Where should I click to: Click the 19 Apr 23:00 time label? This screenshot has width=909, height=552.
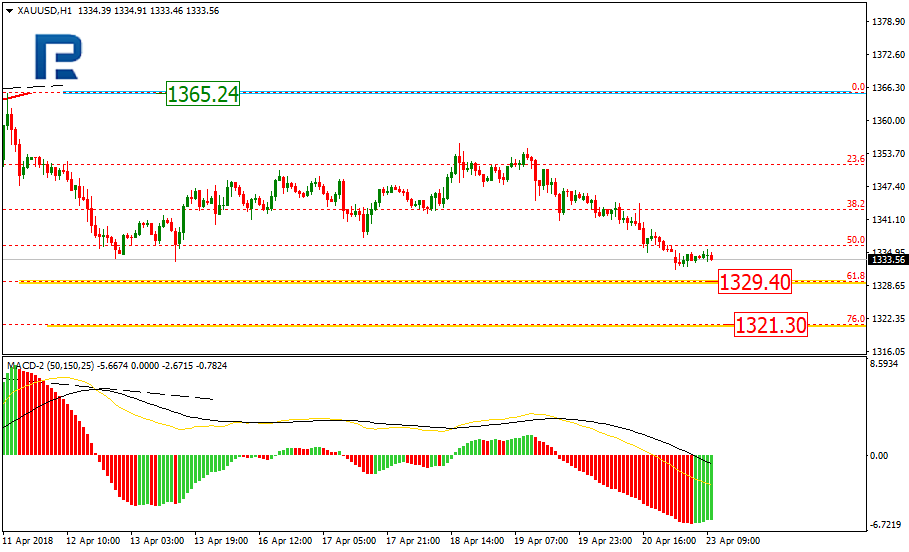click(x=605, y=541)
